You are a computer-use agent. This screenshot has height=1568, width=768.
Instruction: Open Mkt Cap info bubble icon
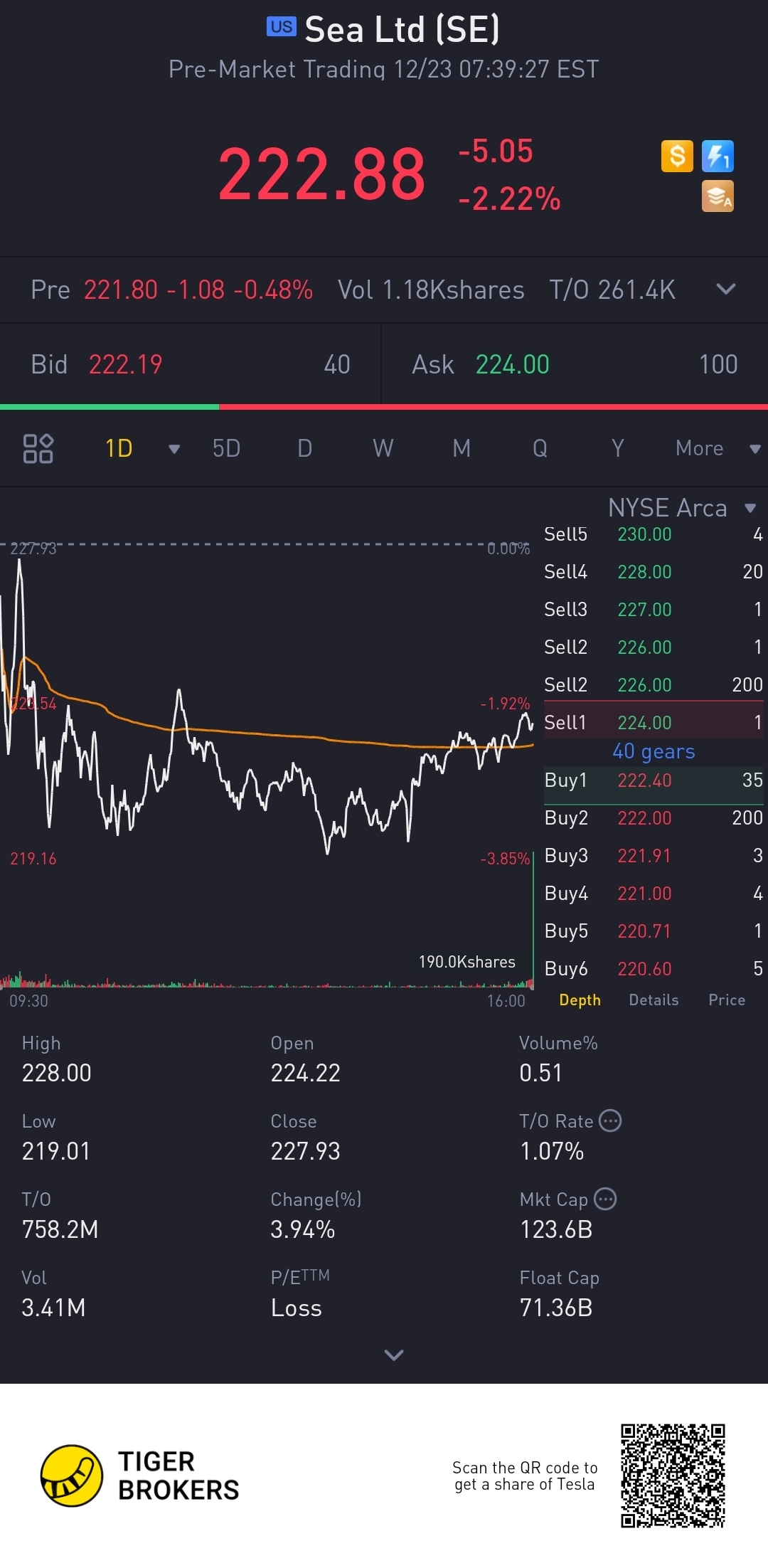point(605,1199)
